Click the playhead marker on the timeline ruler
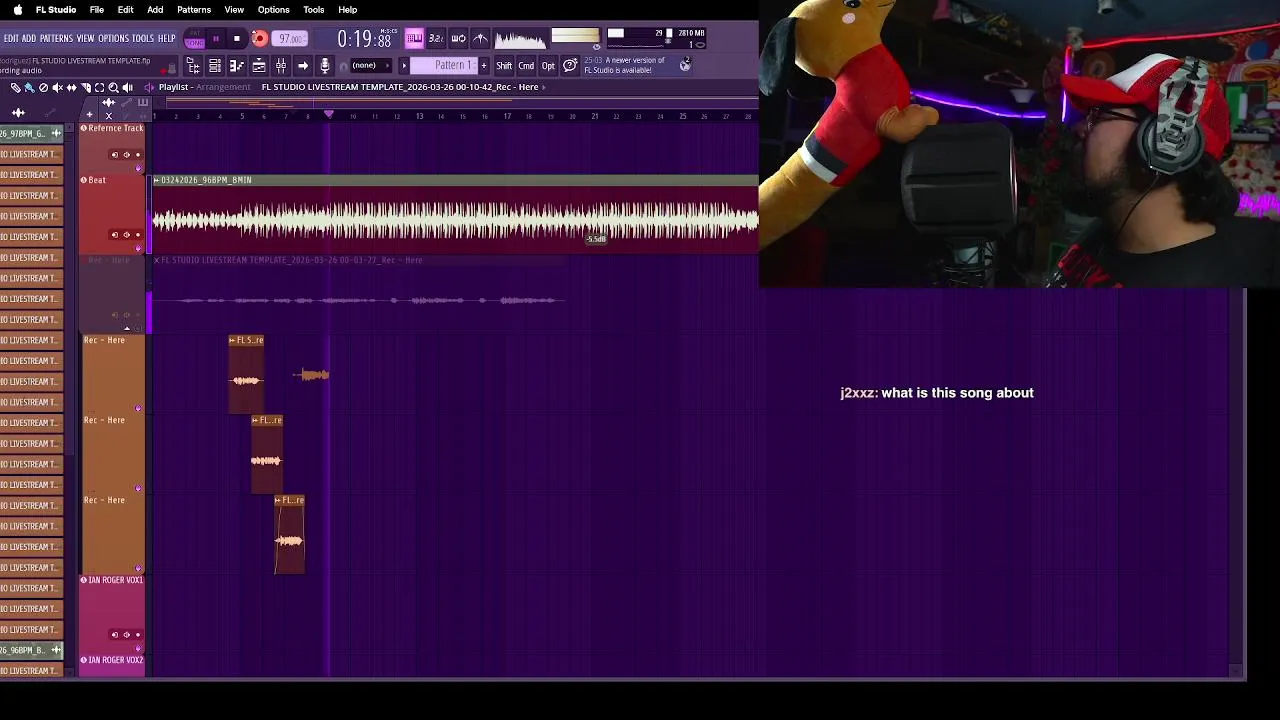The width and height of the screenshot is (1280, 720). coord(328,115)
